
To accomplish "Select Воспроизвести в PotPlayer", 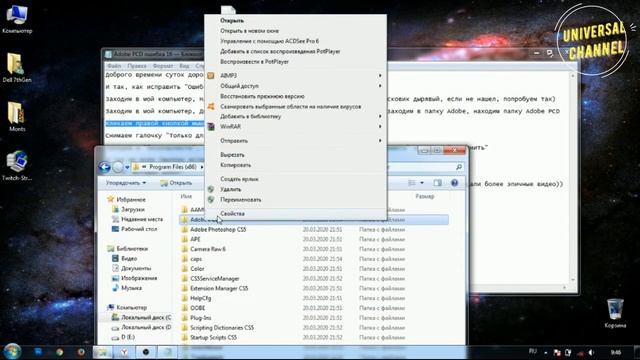I will pyautogui.click(x=296, y=62).
